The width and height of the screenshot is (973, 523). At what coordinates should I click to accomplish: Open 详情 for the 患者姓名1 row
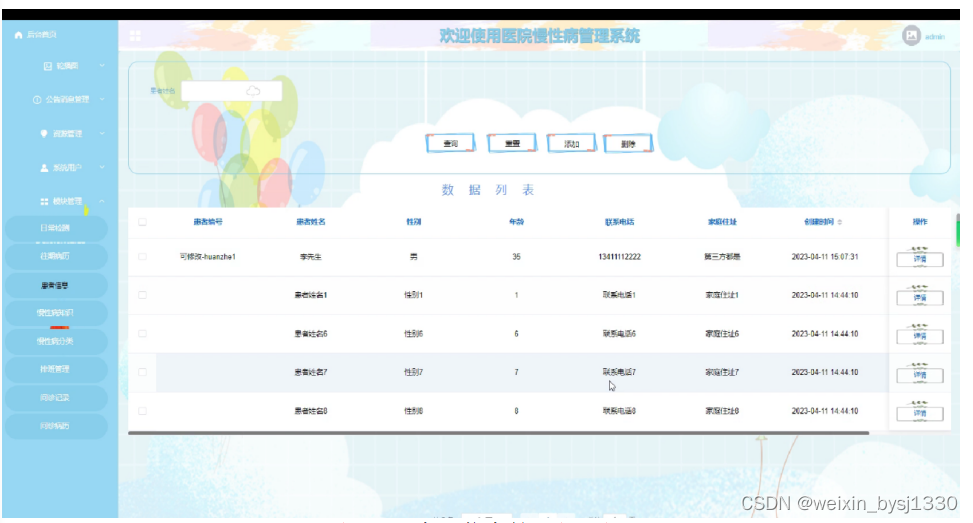tap(920, 298)
